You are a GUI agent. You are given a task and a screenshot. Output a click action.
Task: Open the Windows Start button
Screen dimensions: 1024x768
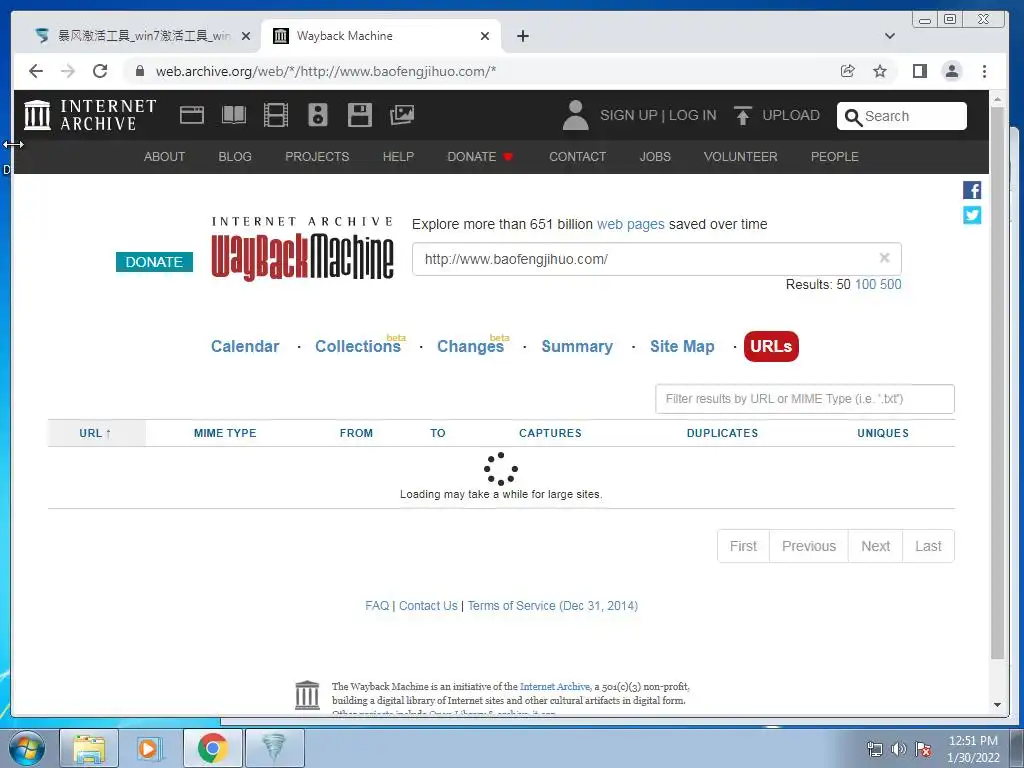click(x=27, y=748)
